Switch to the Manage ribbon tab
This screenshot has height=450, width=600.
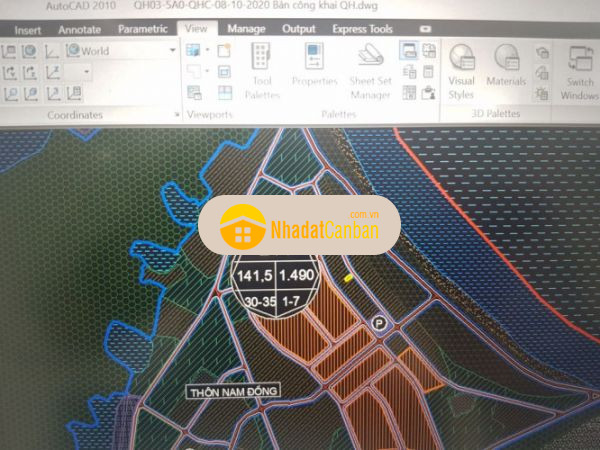click(246, 29)
